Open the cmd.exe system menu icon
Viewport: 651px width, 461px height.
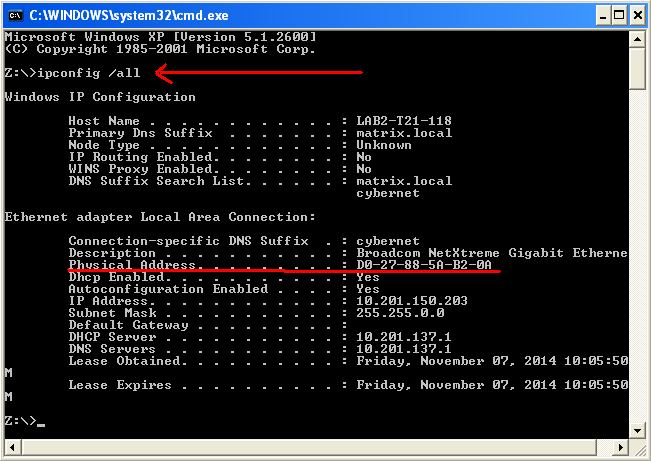click(x=15, y=16)
